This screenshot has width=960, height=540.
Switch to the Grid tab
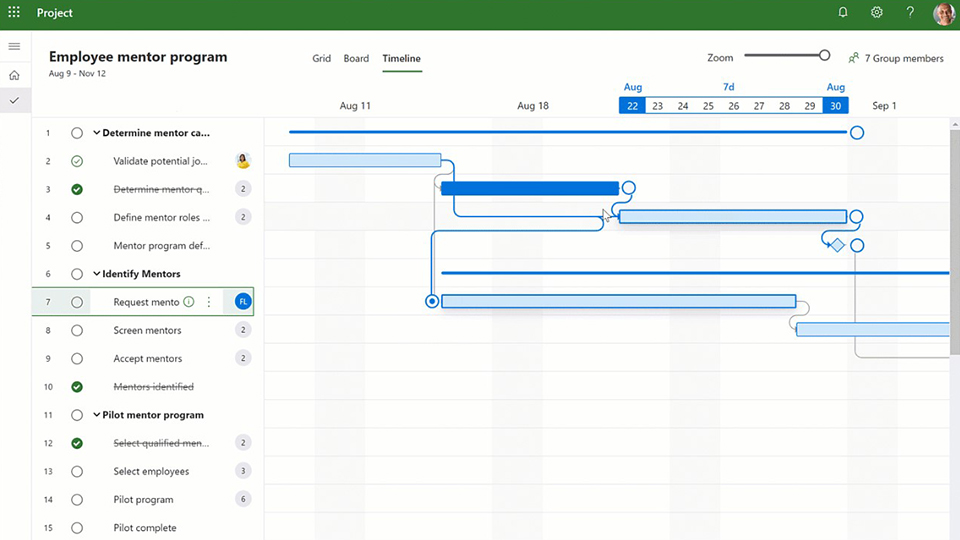point(321,58)
